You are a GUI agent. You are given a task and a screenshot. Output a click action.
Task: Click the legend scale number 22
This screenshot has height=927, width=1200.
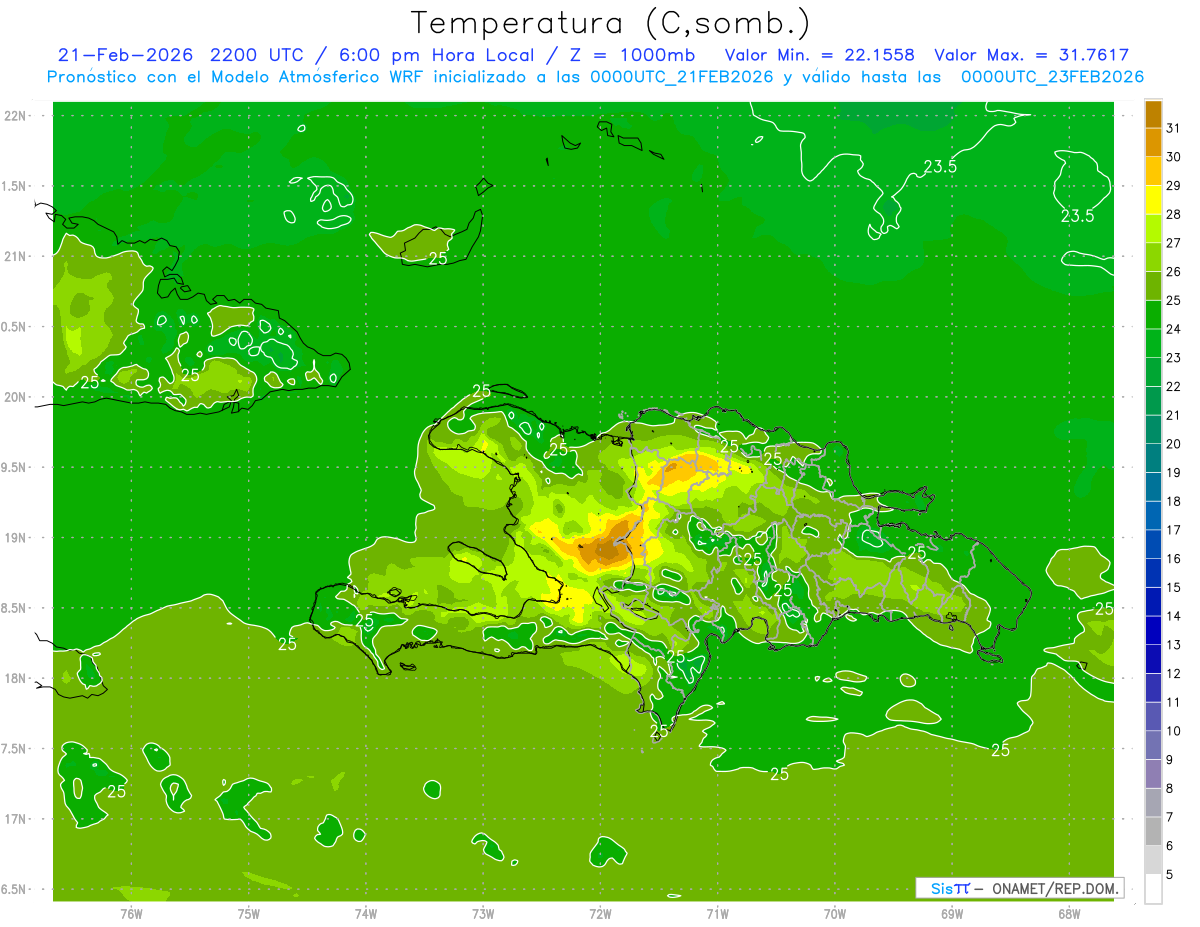coord(1174,387)
